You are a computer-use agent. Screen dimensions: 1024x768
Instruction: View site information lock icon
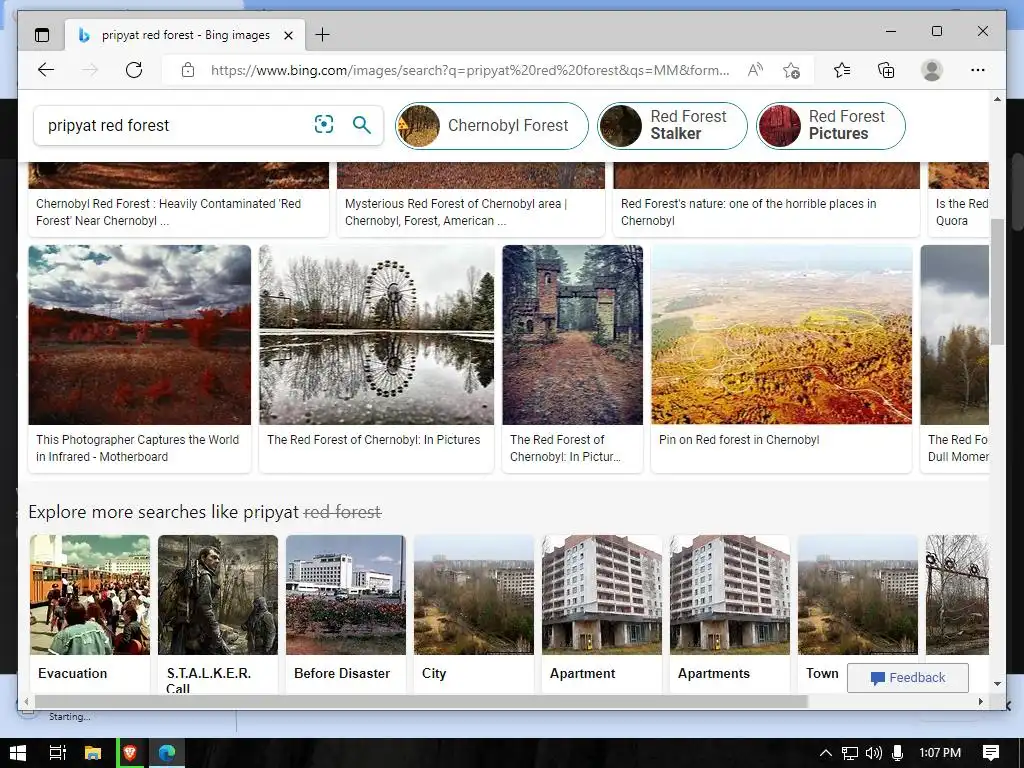(187, 70)
